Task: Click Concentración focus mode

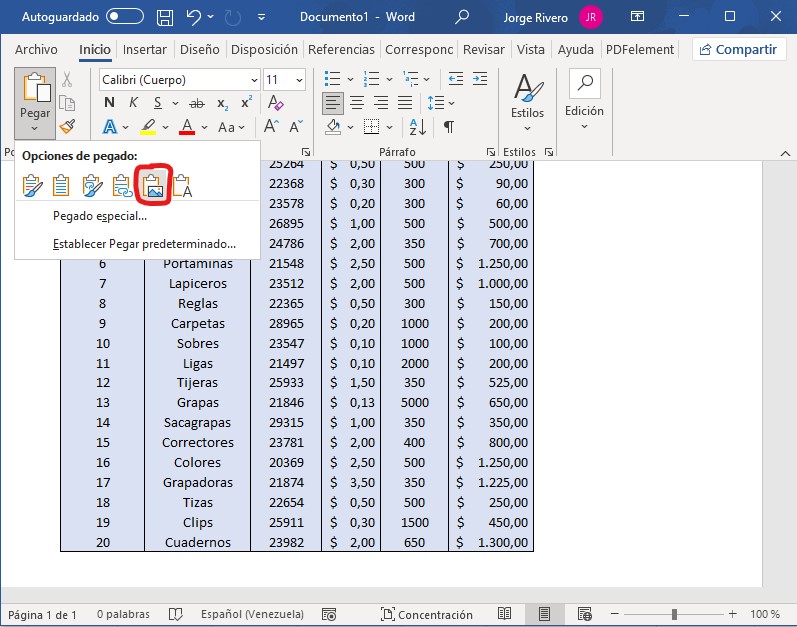Action: [x=427, y=615]
